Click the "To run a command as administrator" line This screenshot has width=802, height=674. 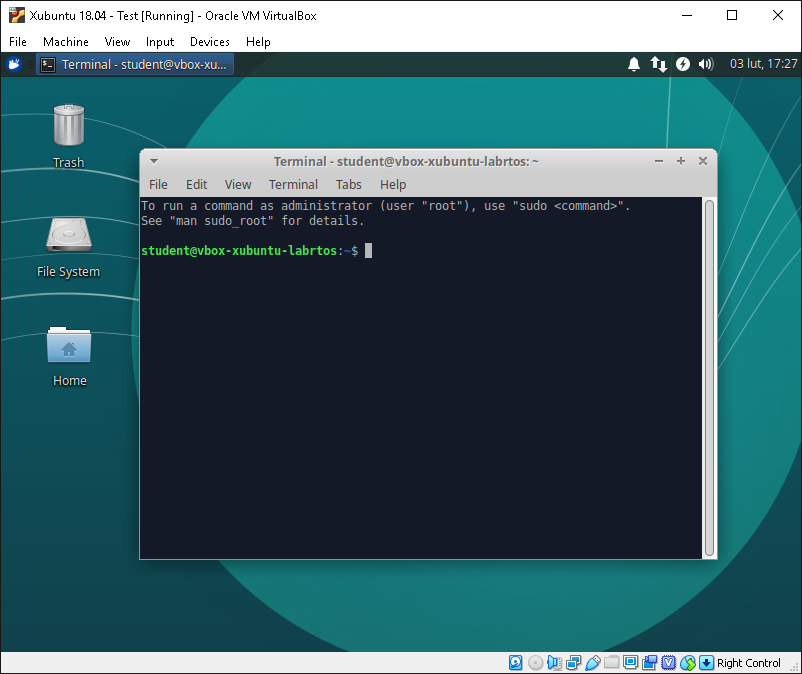tap(386, 206)
